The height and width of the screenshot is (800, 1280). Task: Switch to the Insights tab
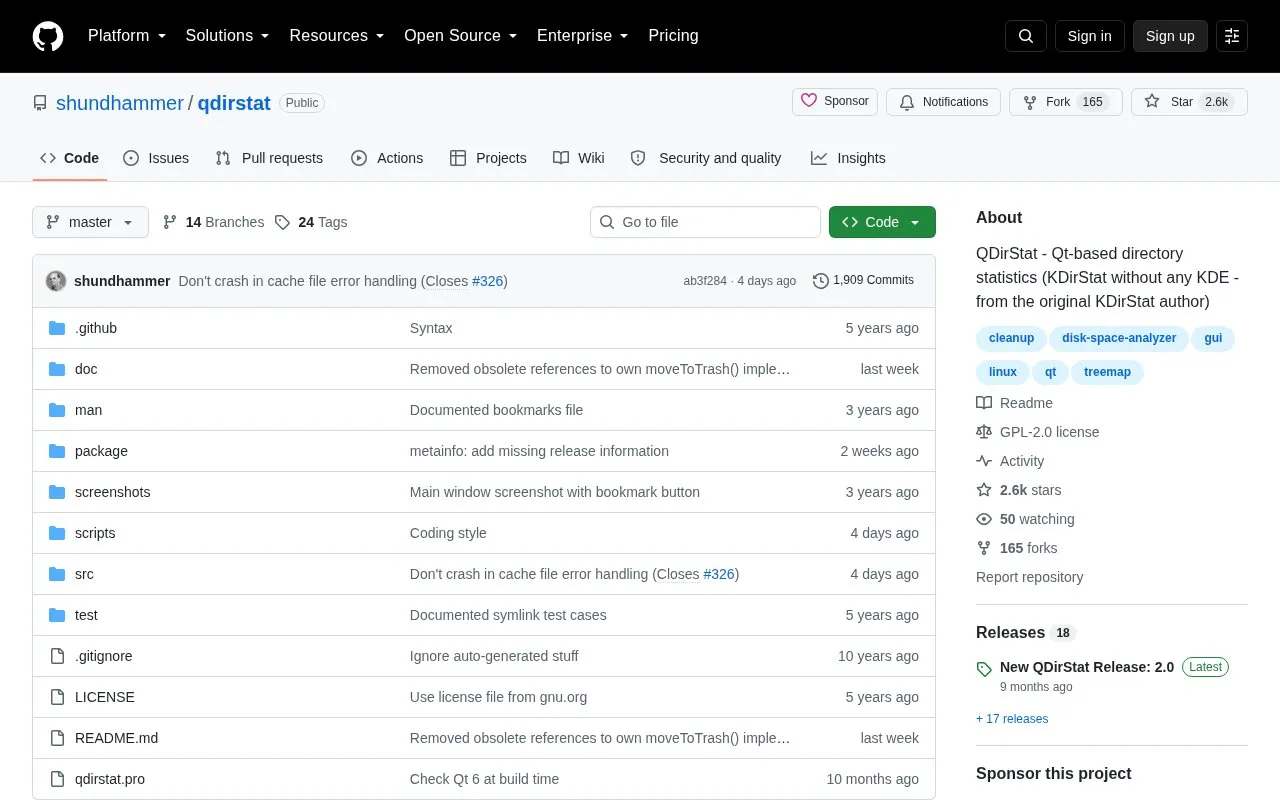848,158
